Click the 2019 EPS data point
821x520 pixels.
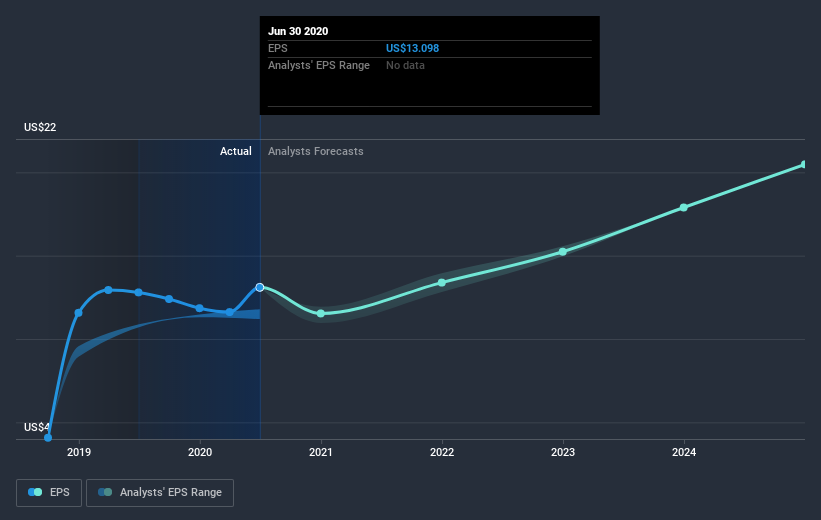[x=79, y=313]
